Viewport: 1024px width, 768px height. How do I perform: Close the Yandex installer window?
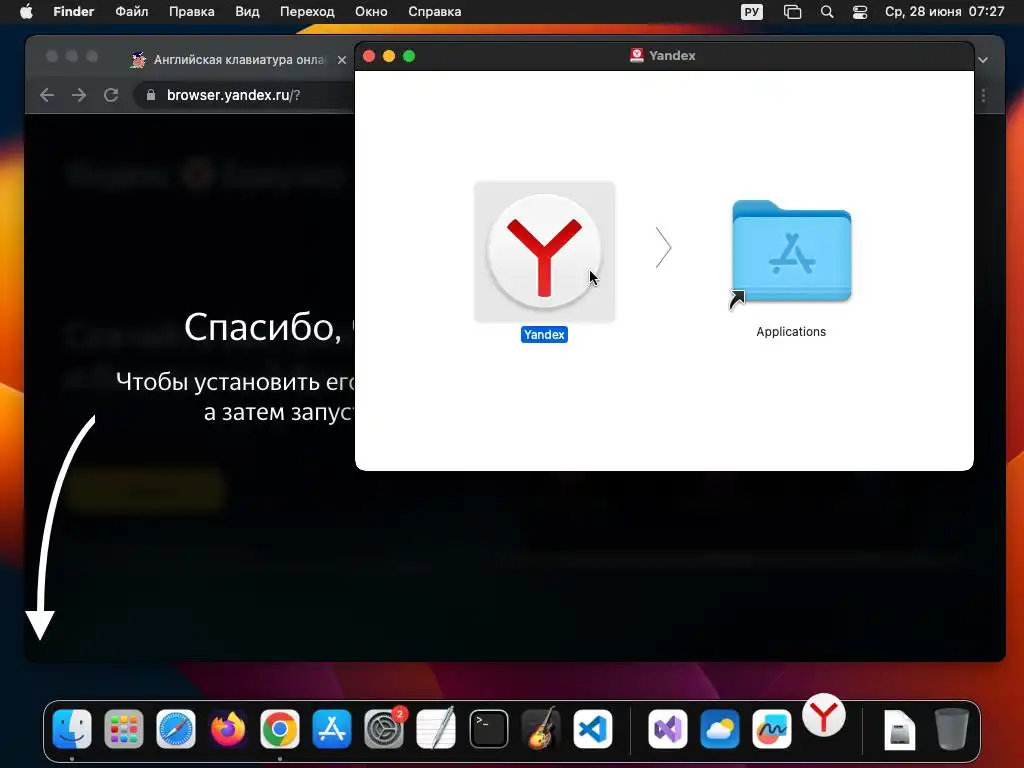[369, 56]
